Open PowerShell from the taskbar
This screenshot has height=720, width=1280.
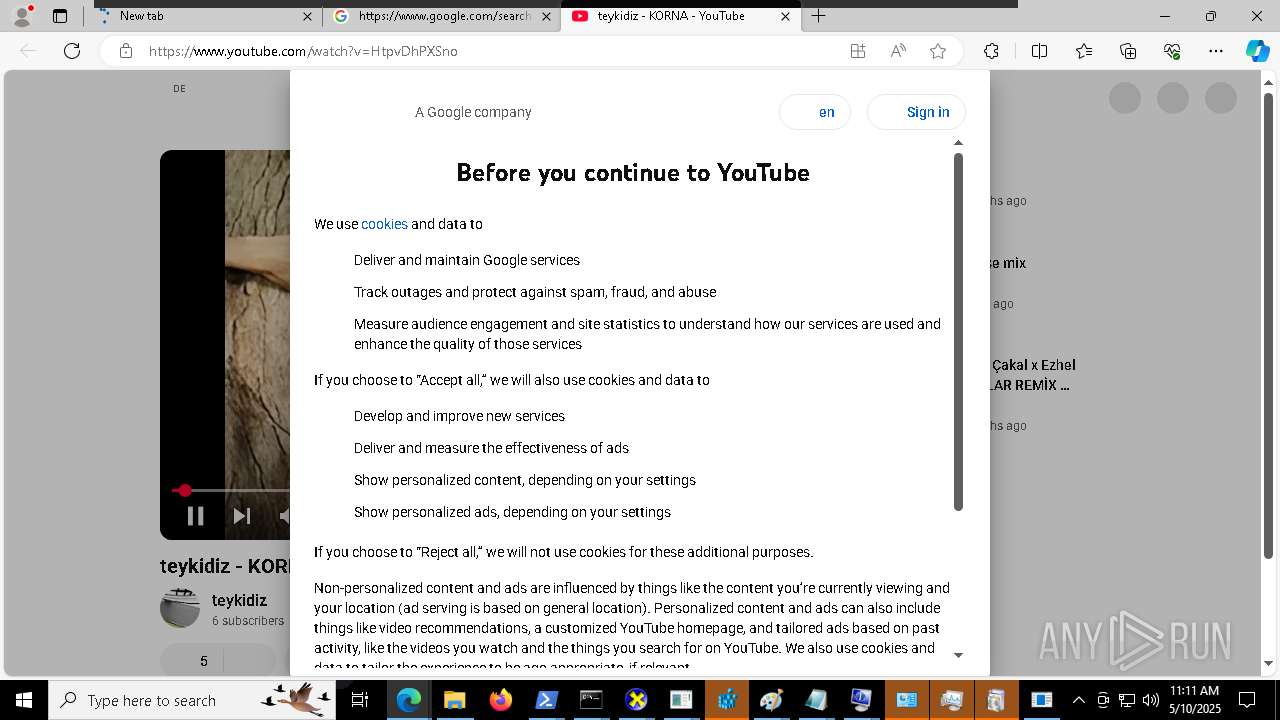[546, 700]
